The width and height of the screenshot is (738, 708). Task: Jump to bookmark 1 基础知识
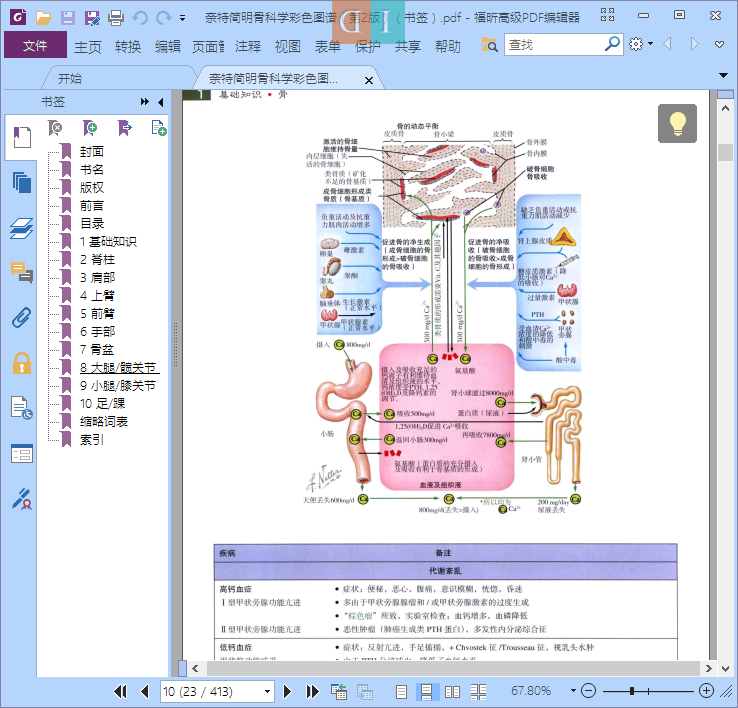[x=108, y=241]
